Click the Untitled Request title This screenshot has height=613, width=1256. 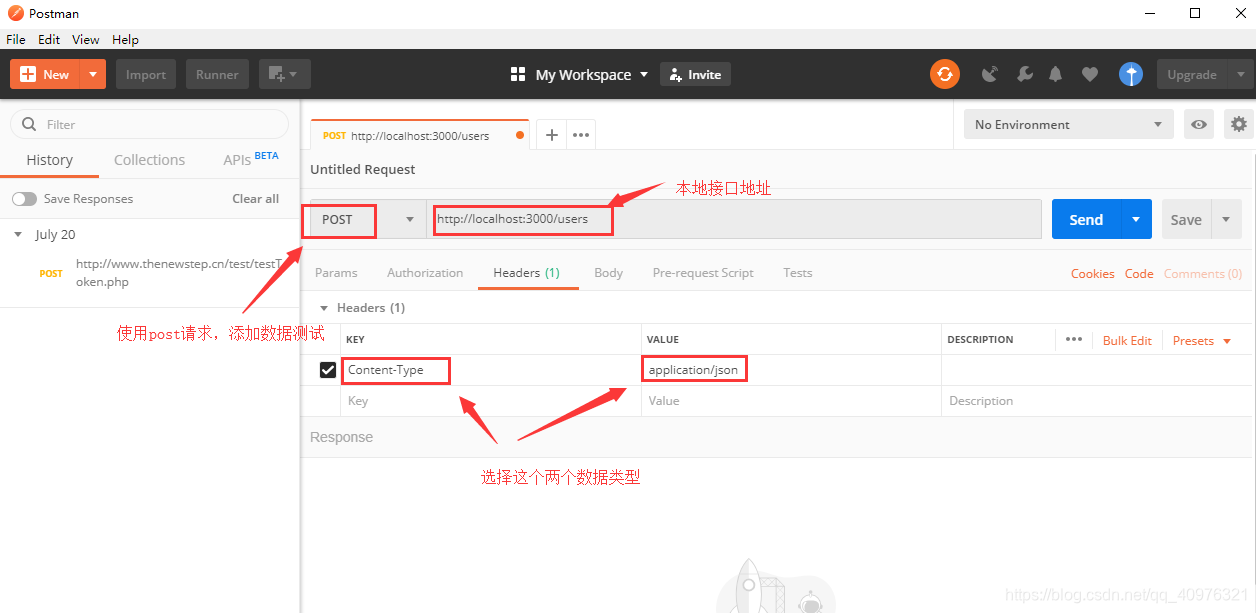[363, 170]
